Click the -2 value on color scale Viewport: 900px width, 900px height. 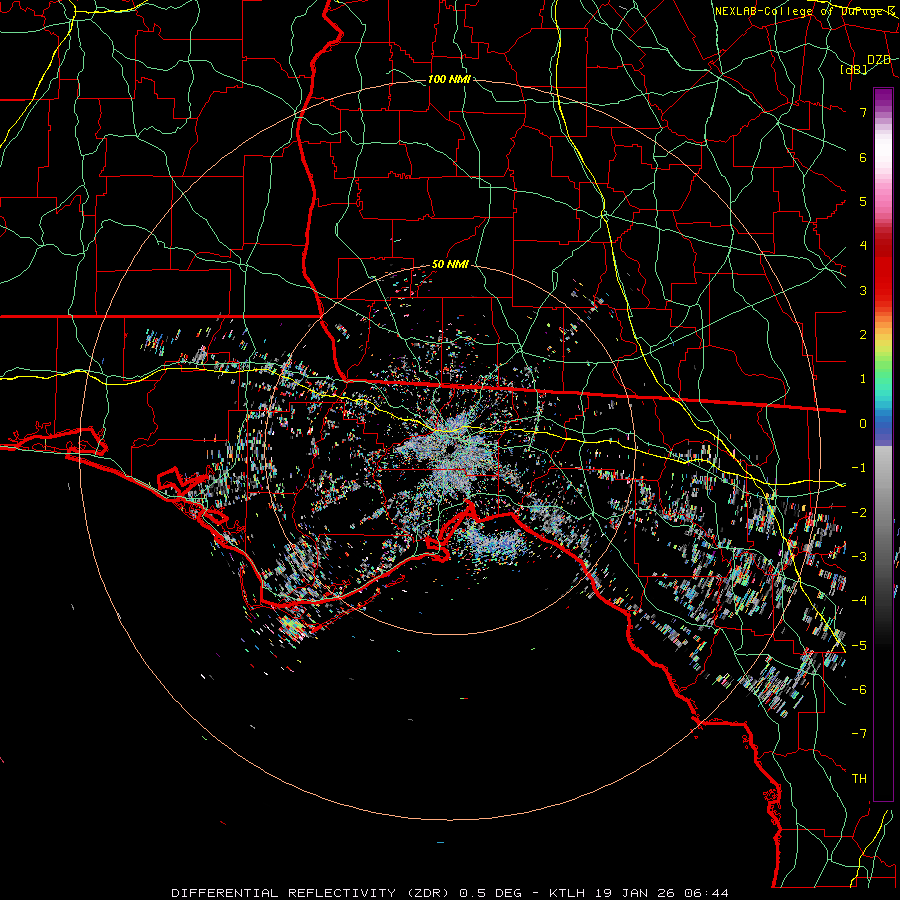[859, 512]
